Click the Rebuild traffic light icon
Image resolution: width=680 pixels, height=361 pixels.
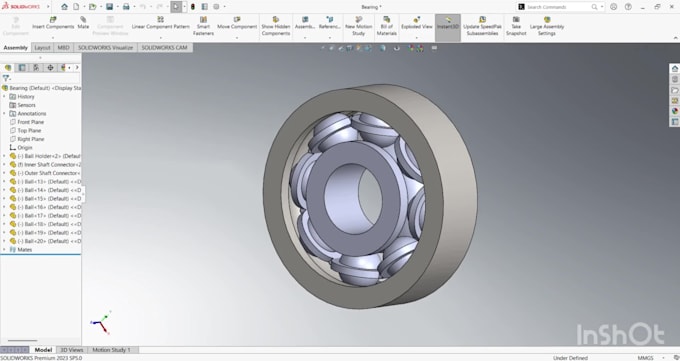coord(193,7)
